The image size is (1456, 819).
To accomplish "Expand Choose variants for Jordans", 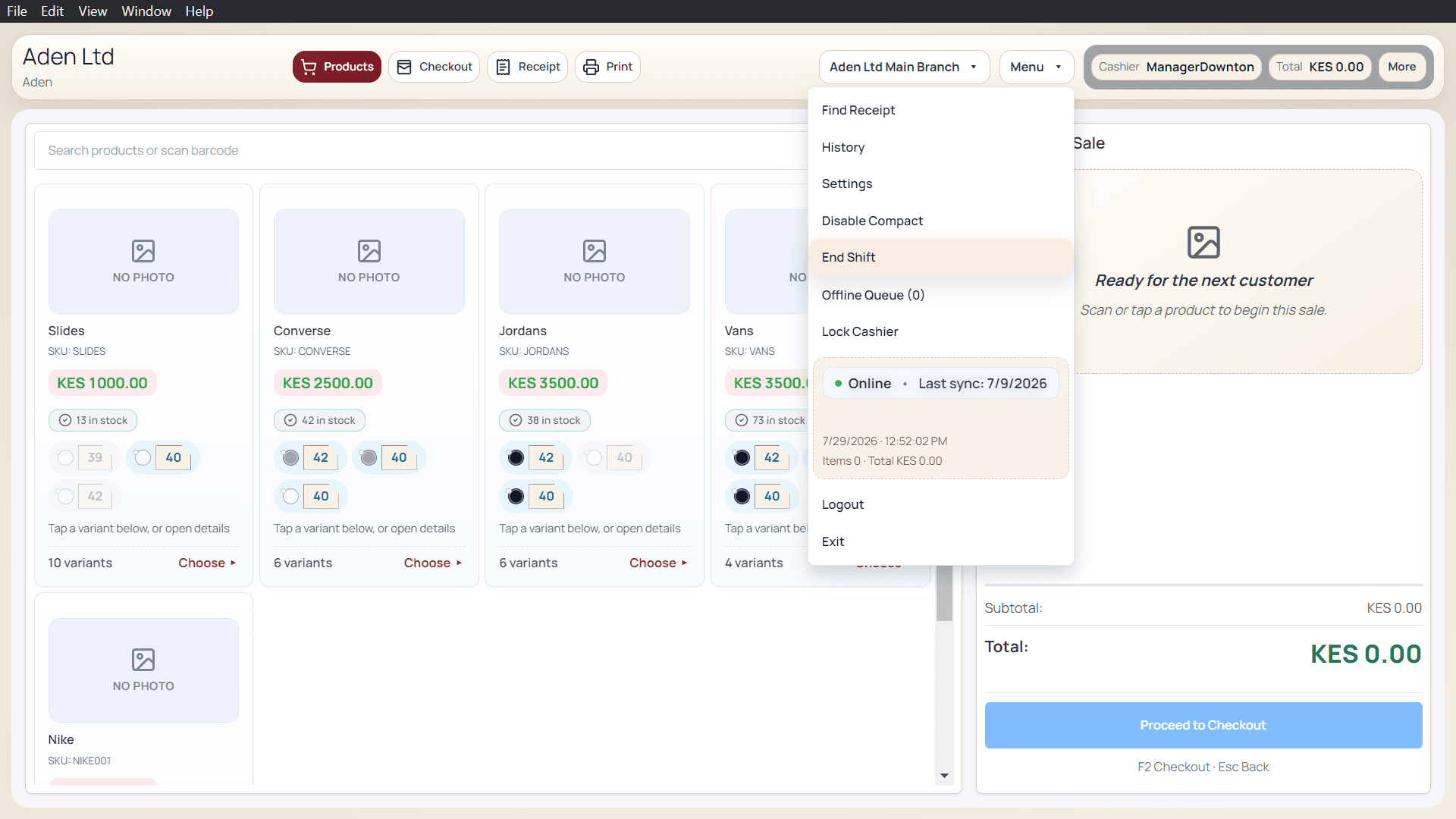I will pos(658,563).
